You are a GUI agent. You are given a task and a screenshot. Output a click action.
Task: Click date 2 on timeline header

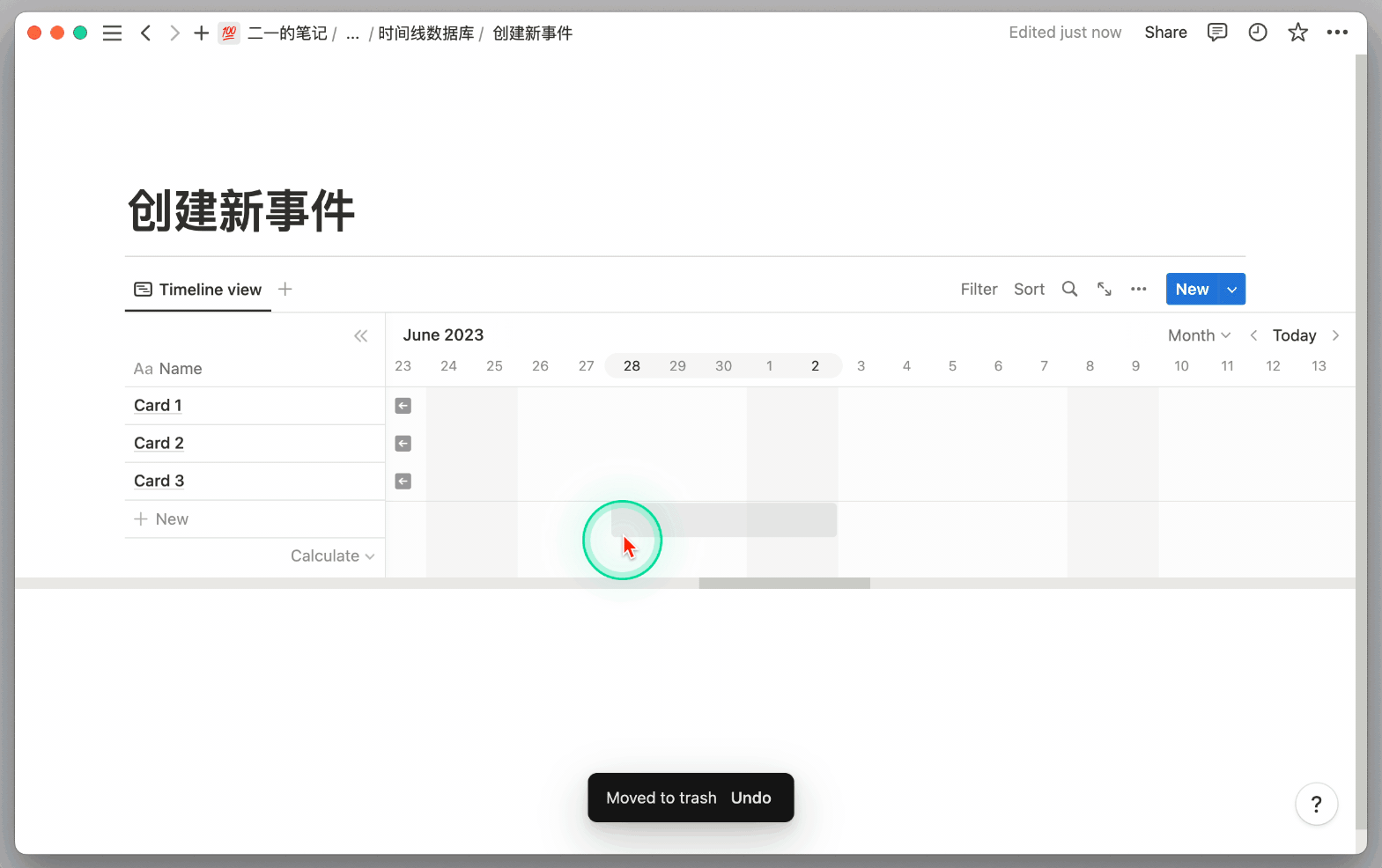[815, 366]
